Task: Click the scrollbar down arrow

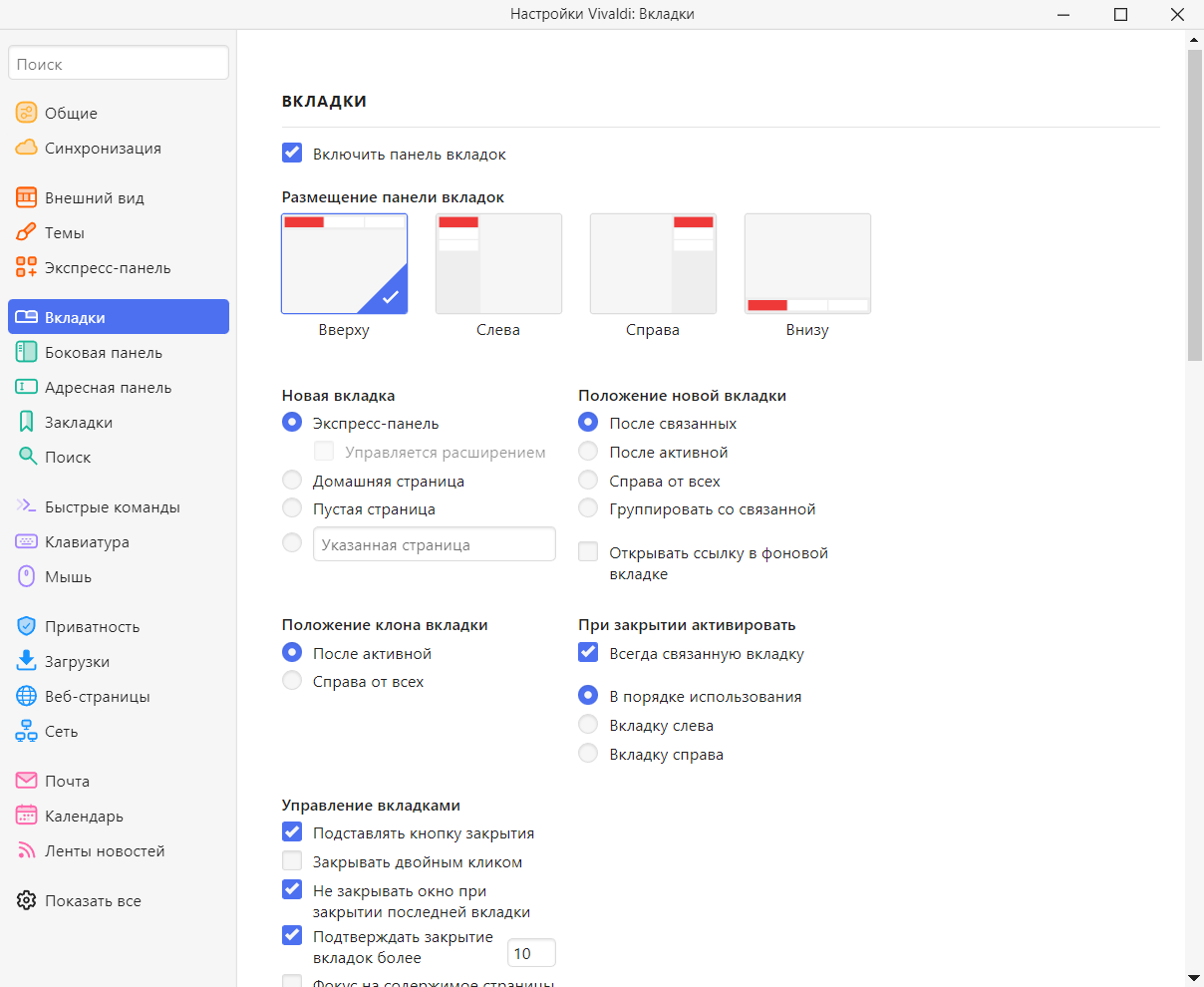Action: point(1195,978)
